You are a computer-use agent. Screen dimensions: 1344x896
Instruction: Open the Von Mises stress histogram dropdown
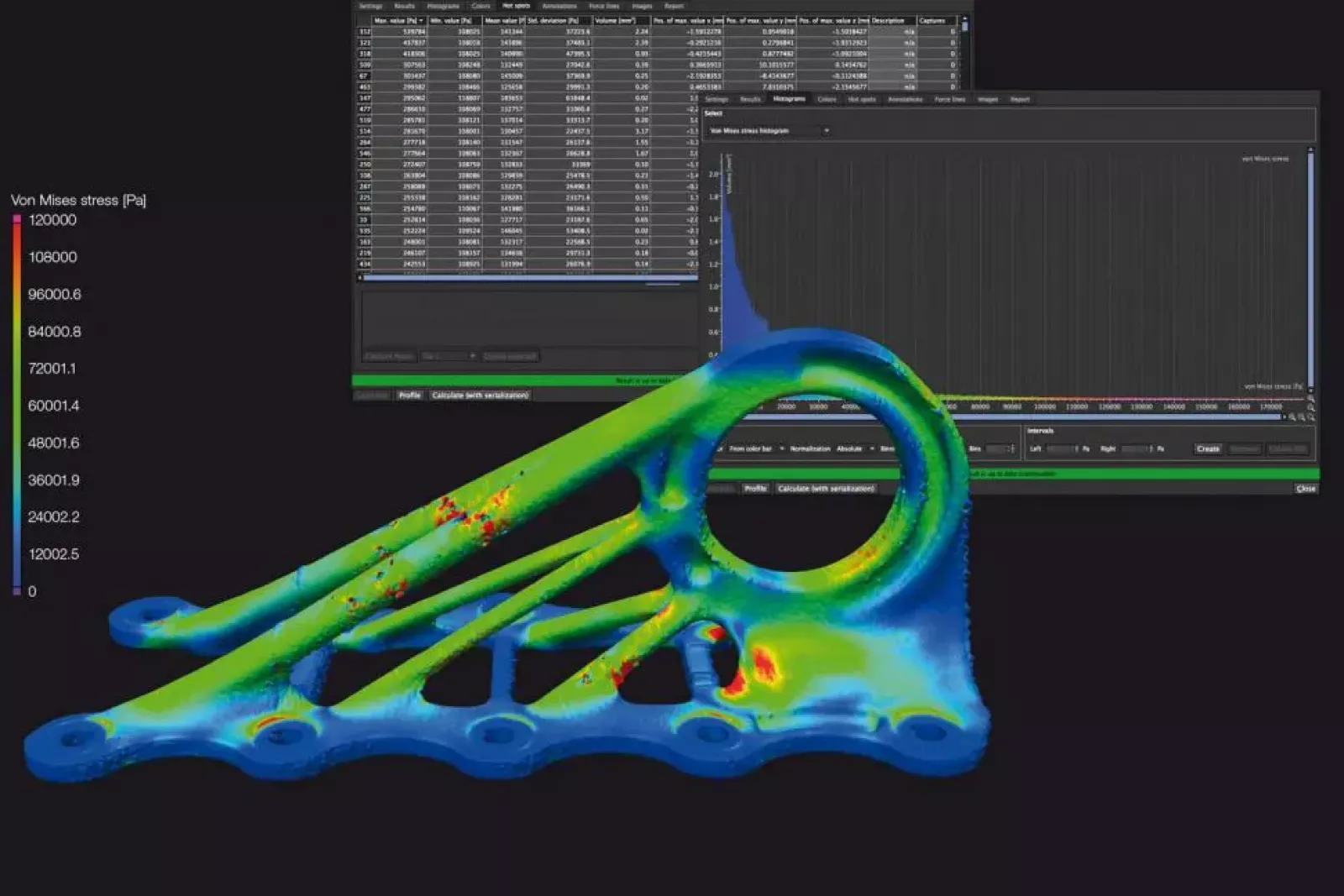[769, 131]
